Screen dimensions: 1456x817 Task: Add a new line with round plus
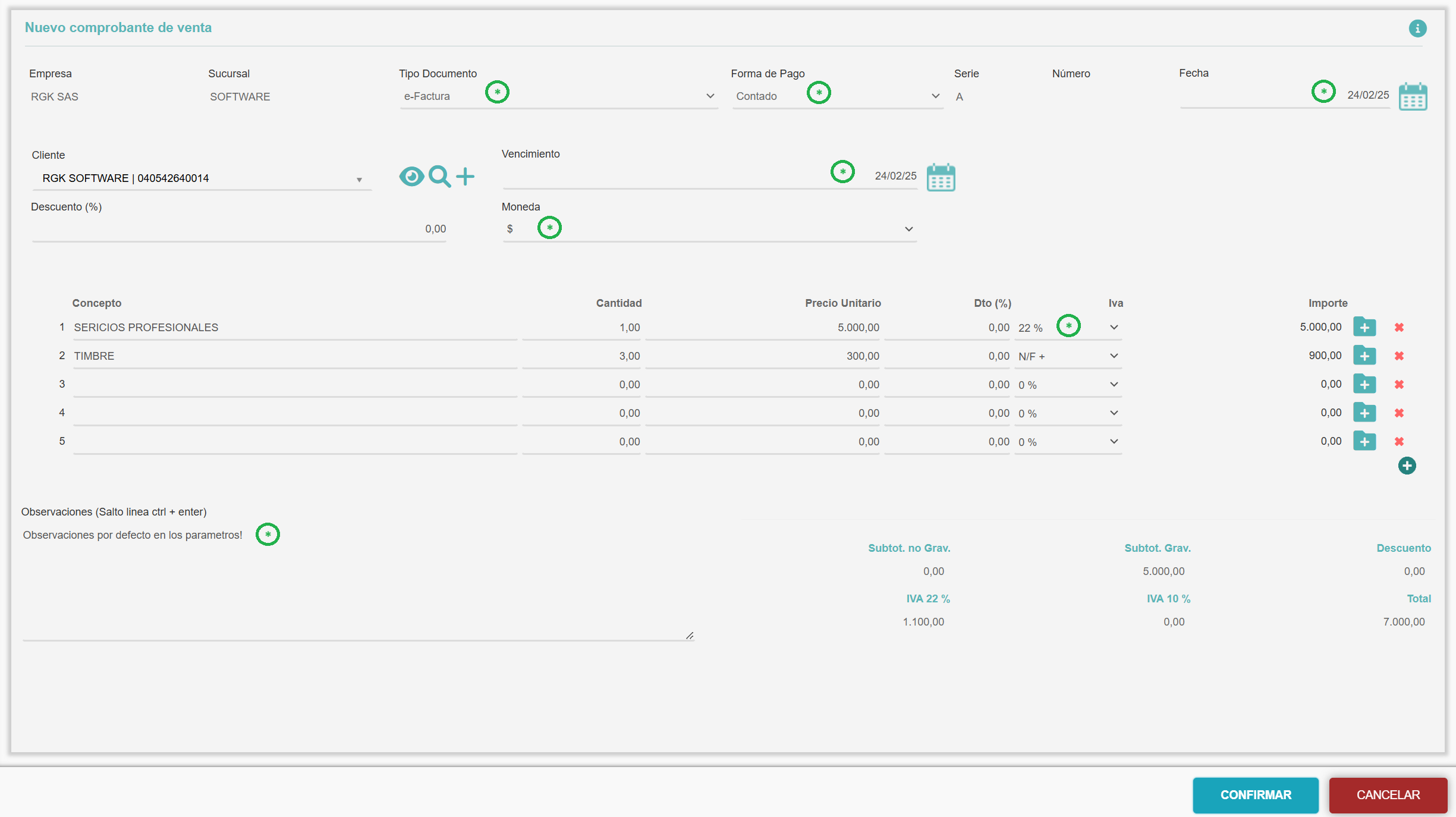tap(1407, 466)
